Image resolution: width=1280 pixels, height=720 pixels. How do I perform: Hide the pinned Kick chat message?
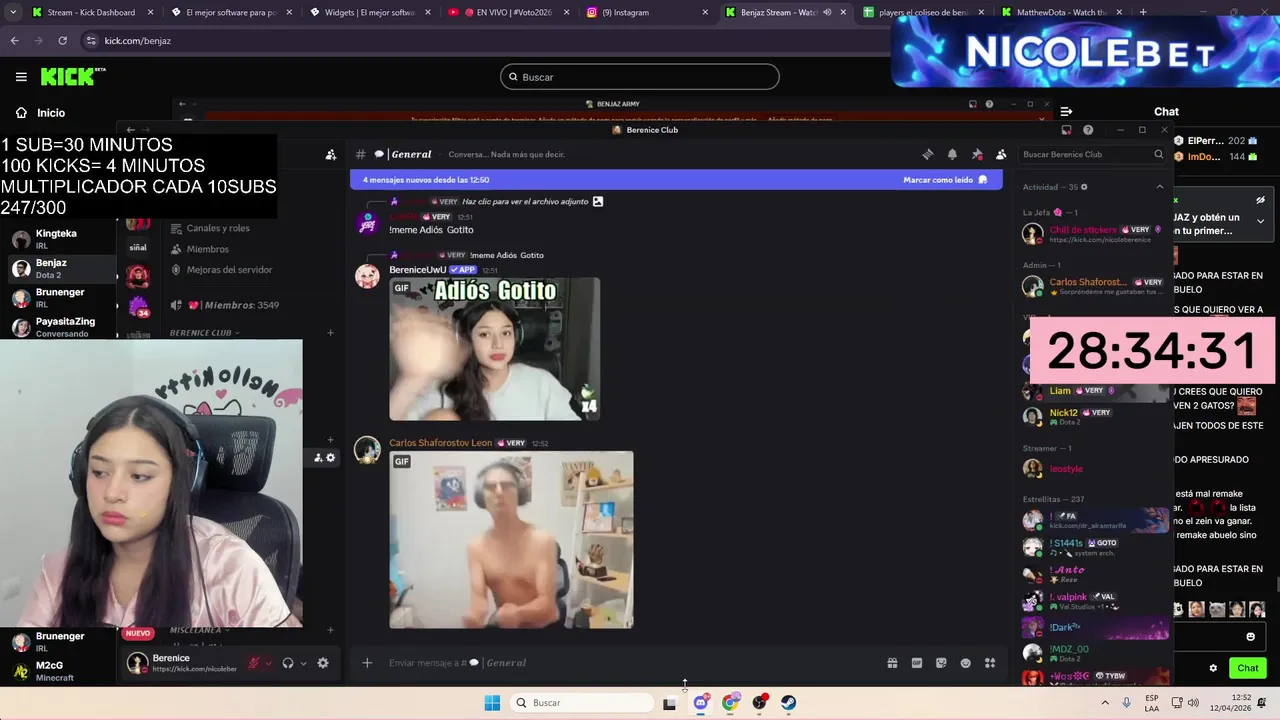[x=1260, y=200]
